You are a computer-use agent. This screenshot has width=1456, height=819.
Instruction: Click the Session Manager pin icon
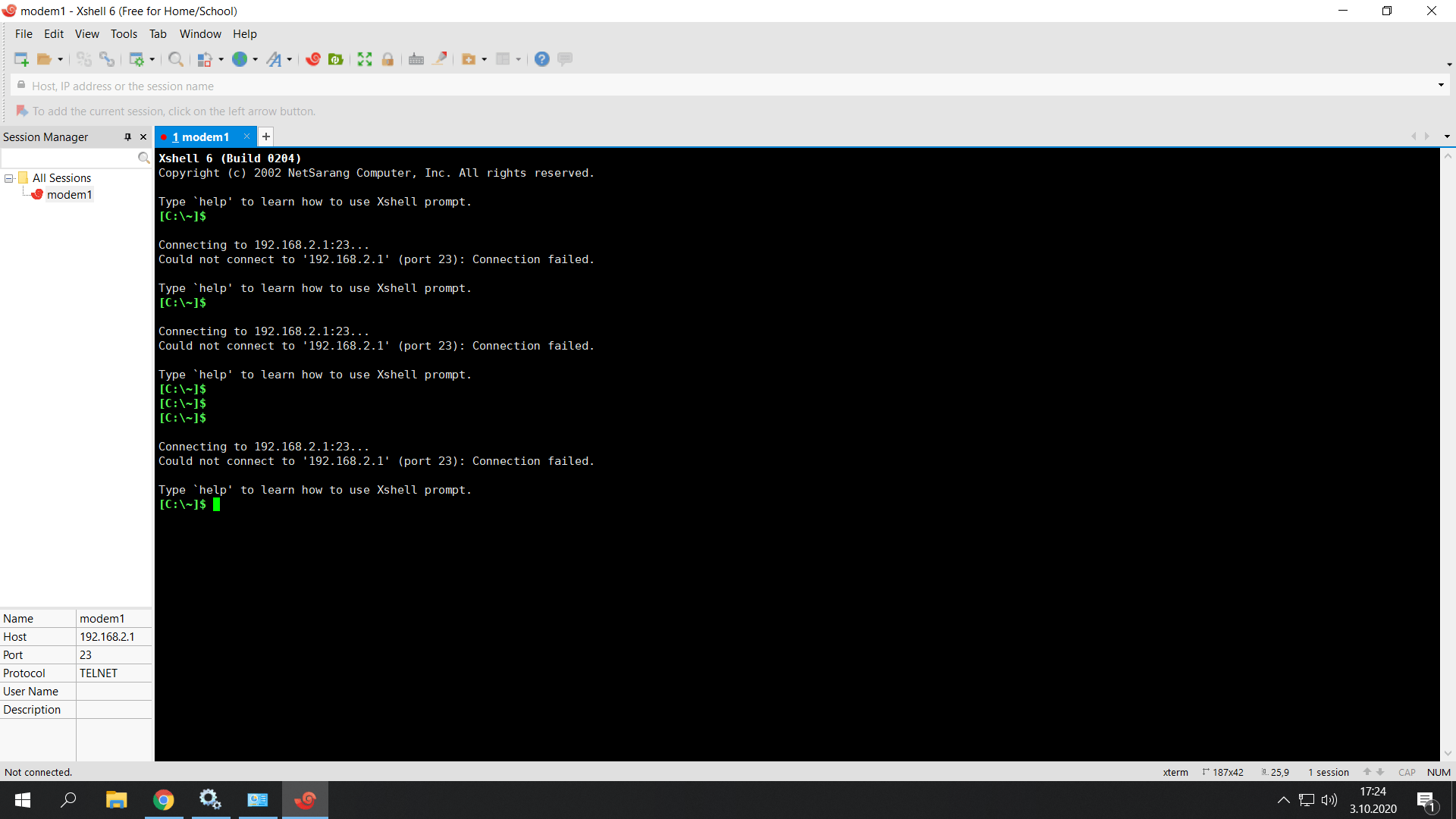tap(127, 136)
